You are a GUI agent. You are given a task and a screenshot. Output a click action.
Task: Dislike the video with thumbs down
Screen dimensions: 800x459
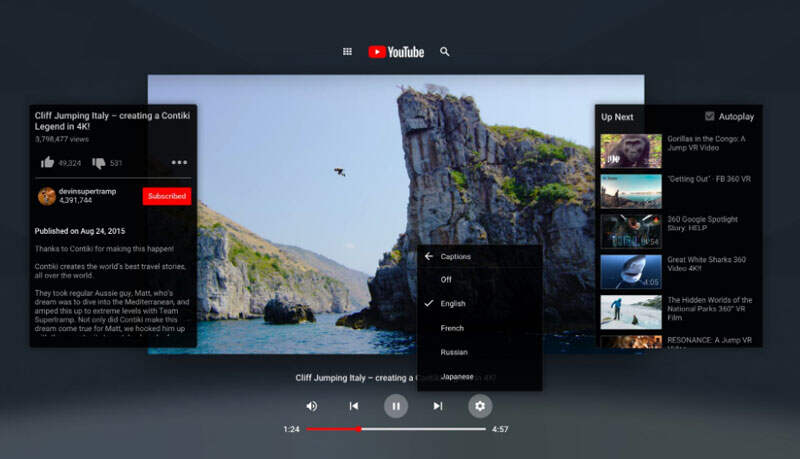point(99,163)
